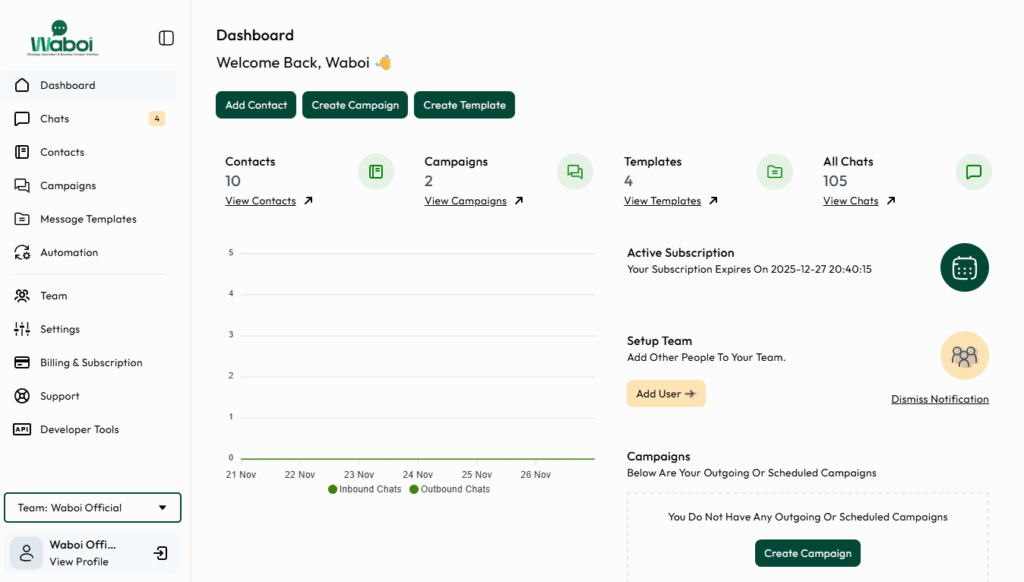The image size is (1024, 582).
Task: Open the Team: Waboi Official dropdown
Action: point(92,507)
